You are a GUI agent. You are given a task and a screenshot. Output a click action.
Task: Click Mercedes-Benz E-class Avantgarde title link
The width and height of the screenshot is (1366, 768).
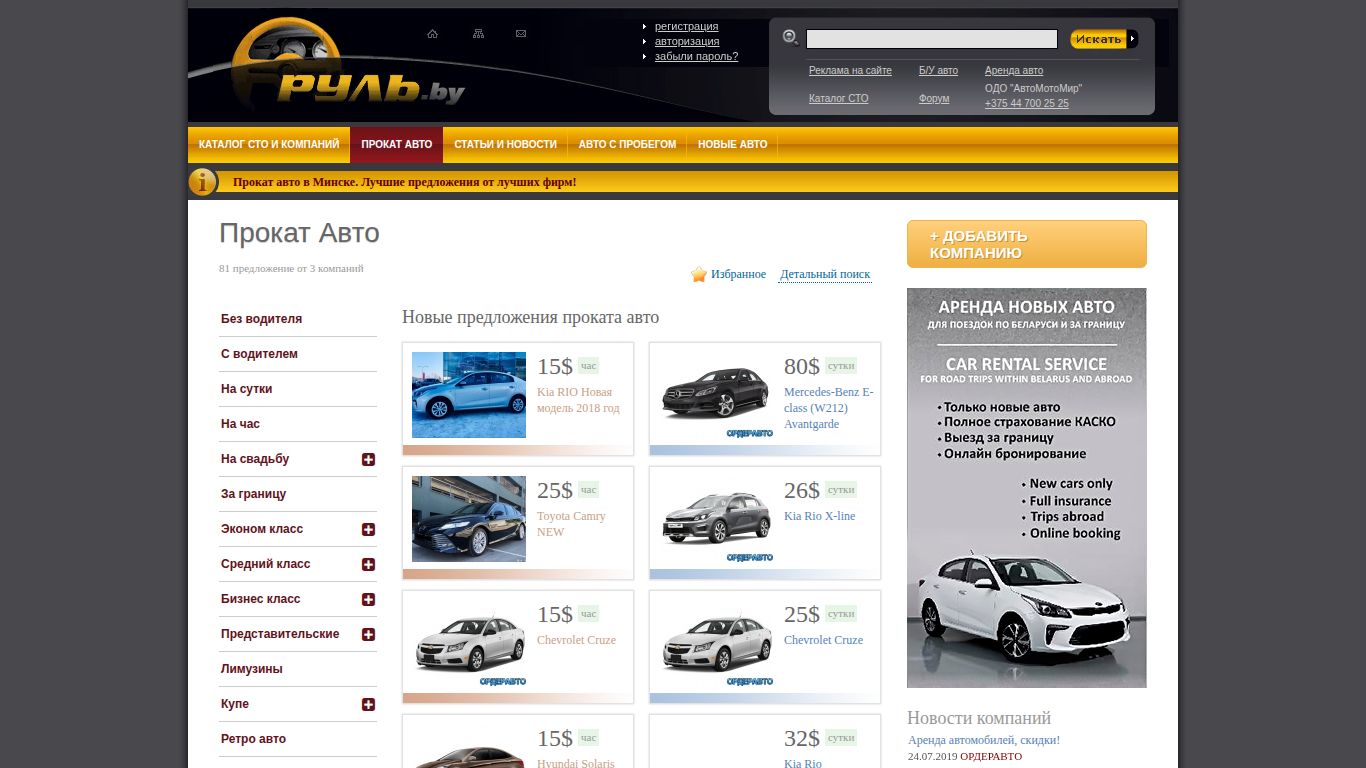point(828,408)
